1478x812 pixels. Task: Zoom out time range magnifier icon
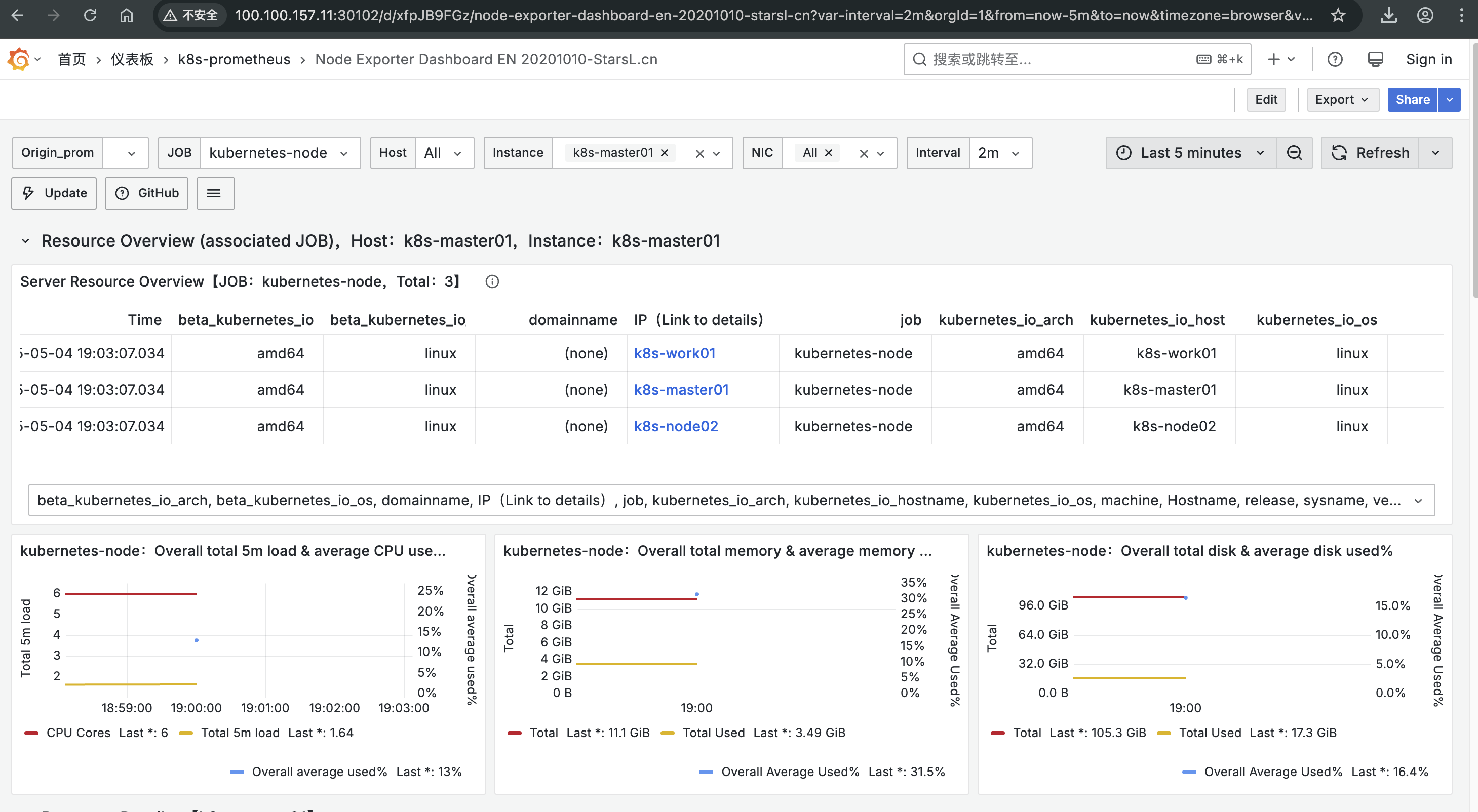pyautogui.click(x=1295, y=153)
